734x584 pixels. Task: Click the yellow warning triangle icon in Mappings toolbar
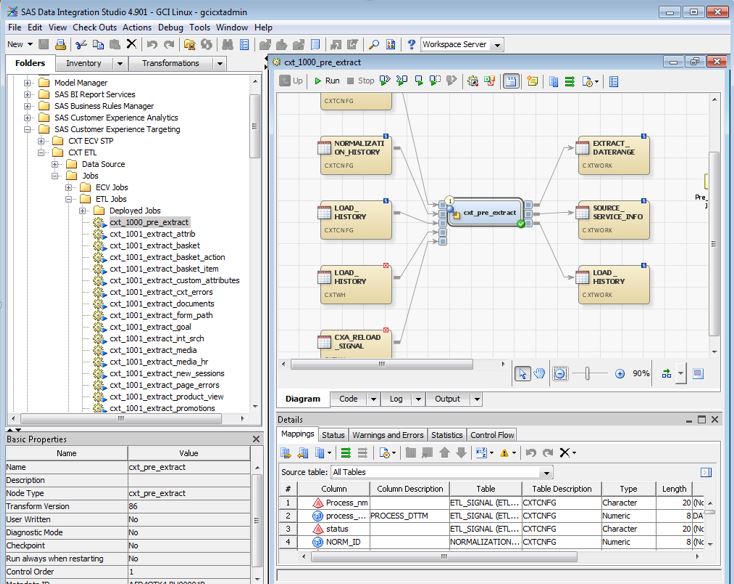[504, 453]
